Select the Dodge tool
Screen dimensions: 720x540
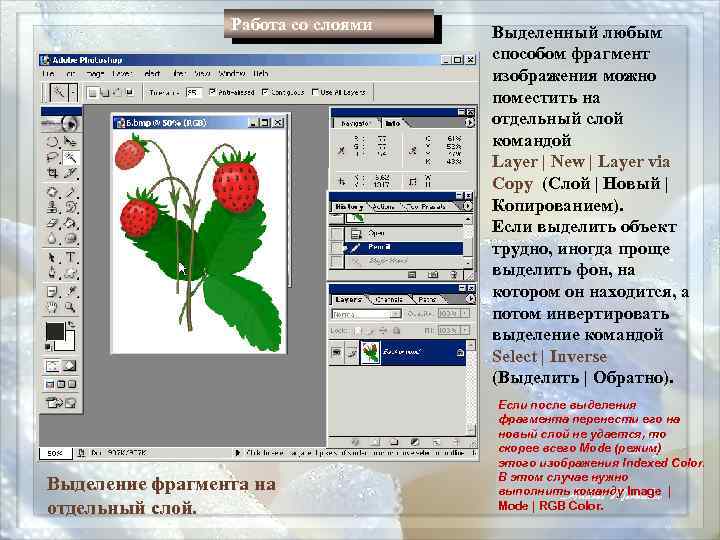click(x=70, y=238)
